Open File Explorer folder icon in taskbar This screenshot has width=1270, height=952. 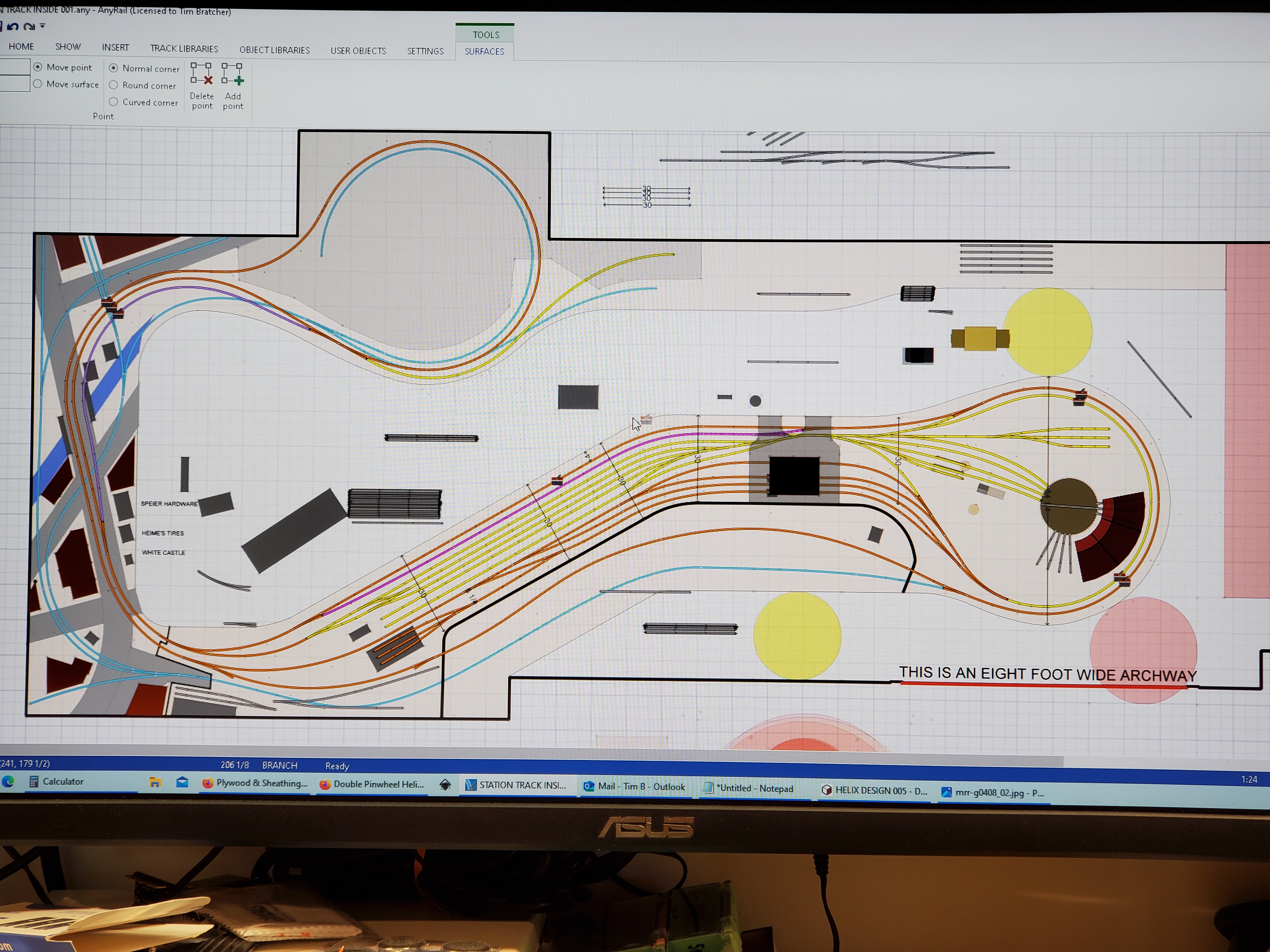pos(154,782)
